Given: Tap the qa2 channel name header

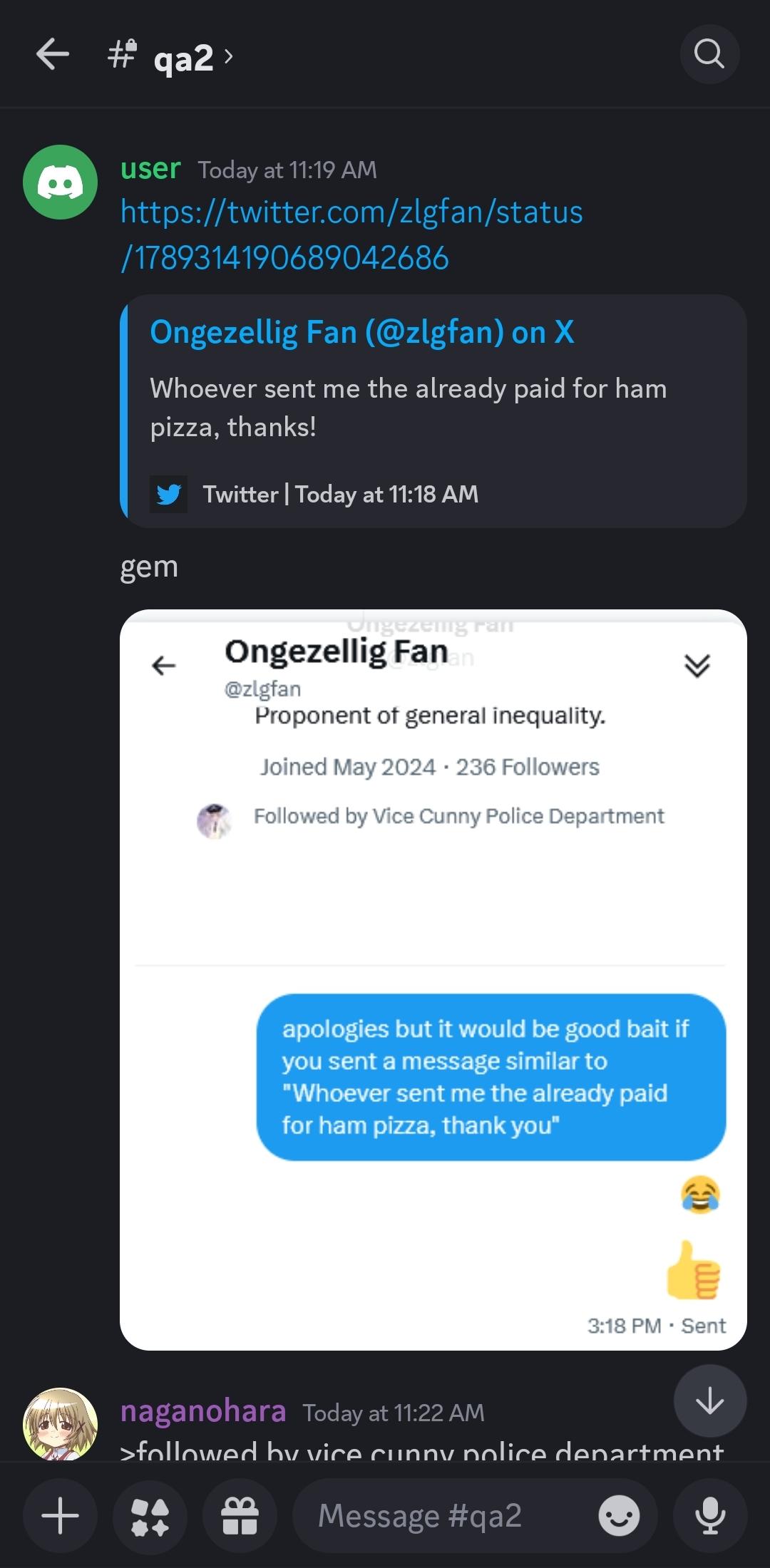Looking at the screenshot, I should (183, 57).
